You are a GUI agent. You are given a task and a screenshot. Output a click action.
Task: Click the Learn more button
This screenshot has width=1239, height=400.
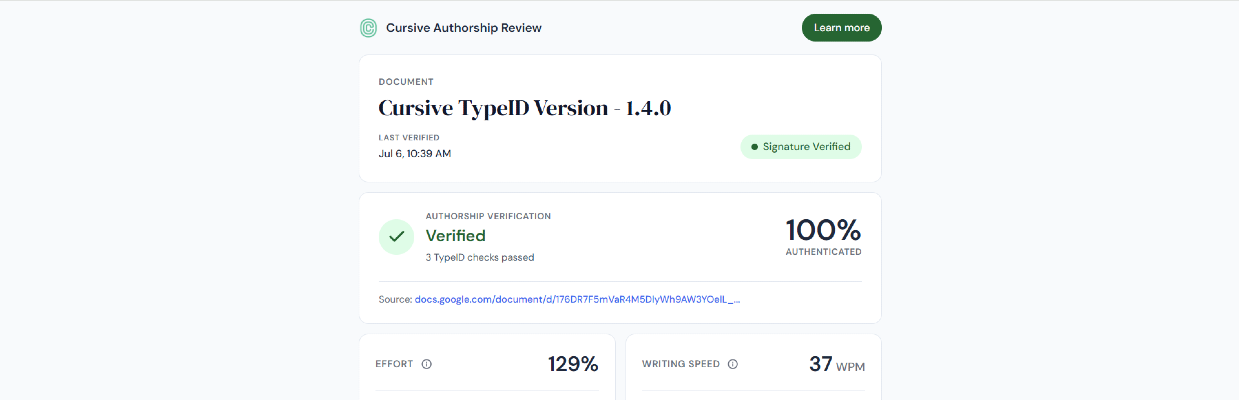point(841,28)
